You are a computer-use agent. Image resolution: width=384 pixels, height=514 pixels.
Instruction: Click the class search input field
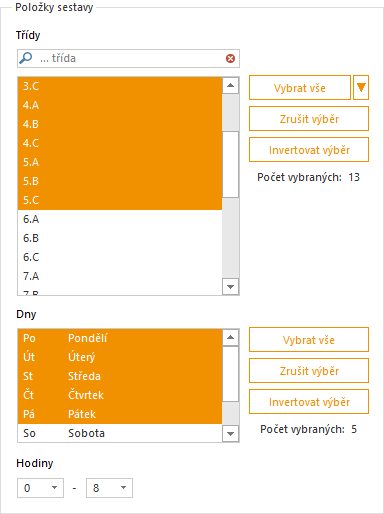click(128, 58)
